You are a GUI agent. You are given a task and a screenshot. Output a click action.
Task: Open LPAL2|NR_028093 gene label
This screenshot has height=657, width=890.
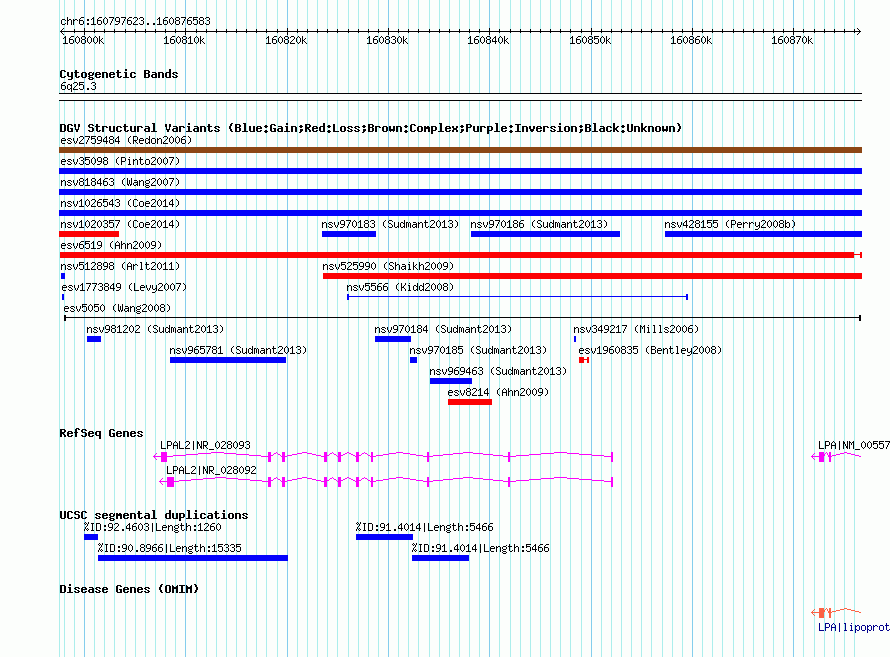205,445
